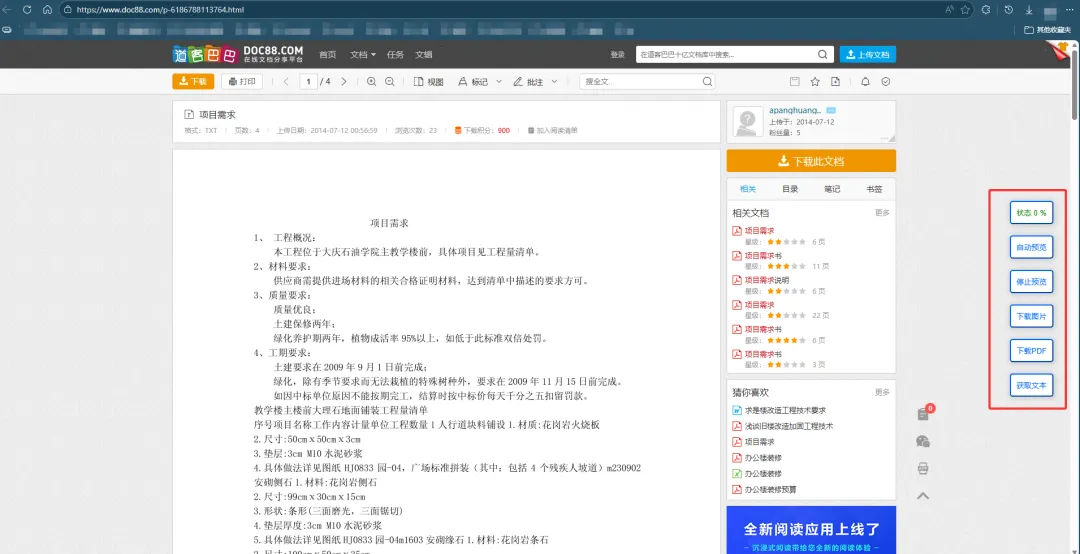
Task: Click the 停止预览 button
Action: click(1032, 282)
